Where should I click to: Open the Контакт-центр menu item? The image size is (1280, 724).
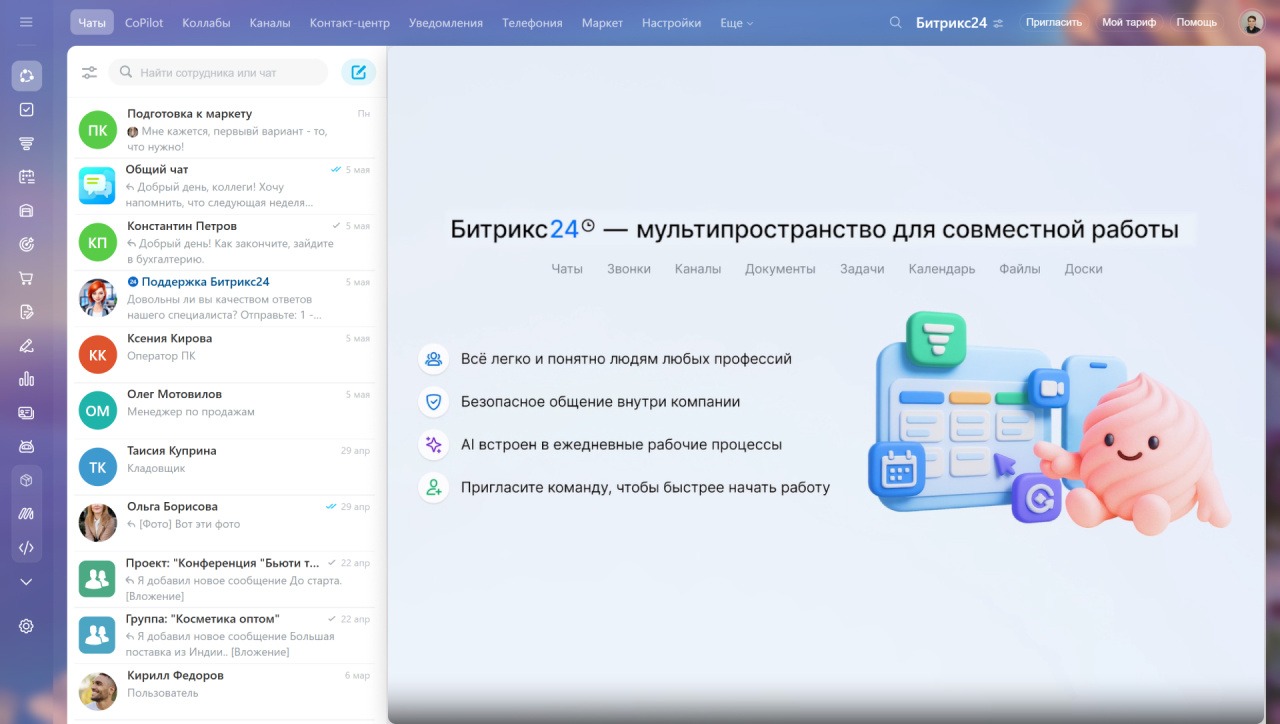click(x=349, y=22)
